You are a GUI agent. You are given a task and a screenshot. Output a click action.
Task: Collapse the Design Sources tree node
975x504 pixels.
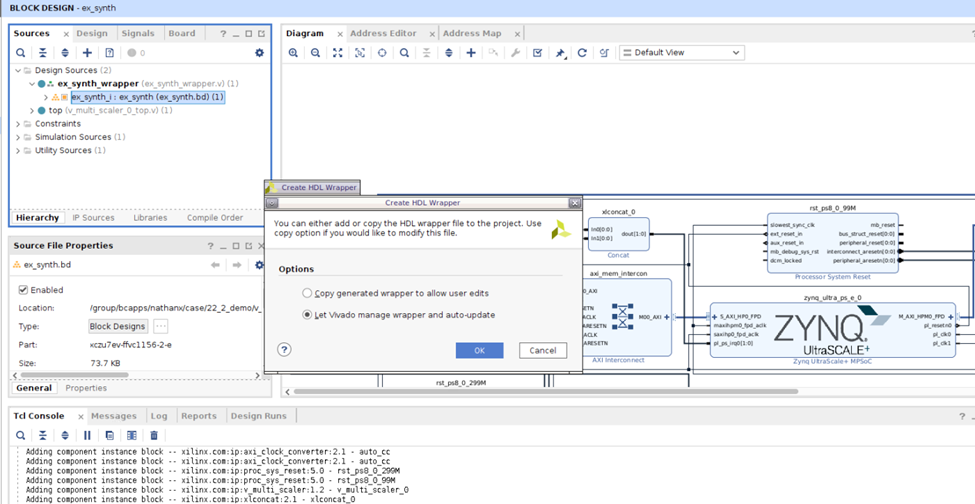pos(19,71)
